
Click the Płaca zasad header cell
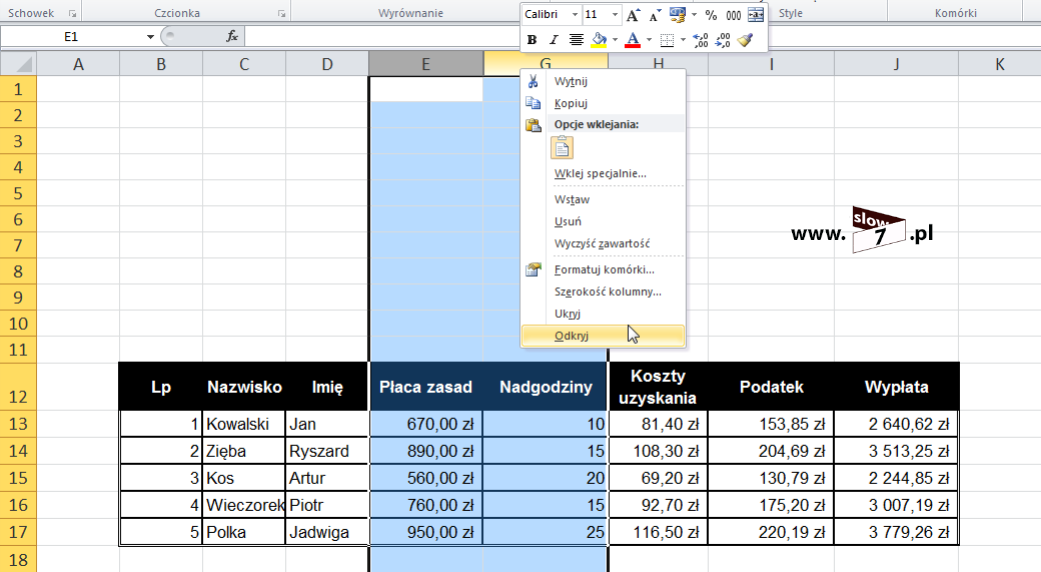(x=426, y=386)
